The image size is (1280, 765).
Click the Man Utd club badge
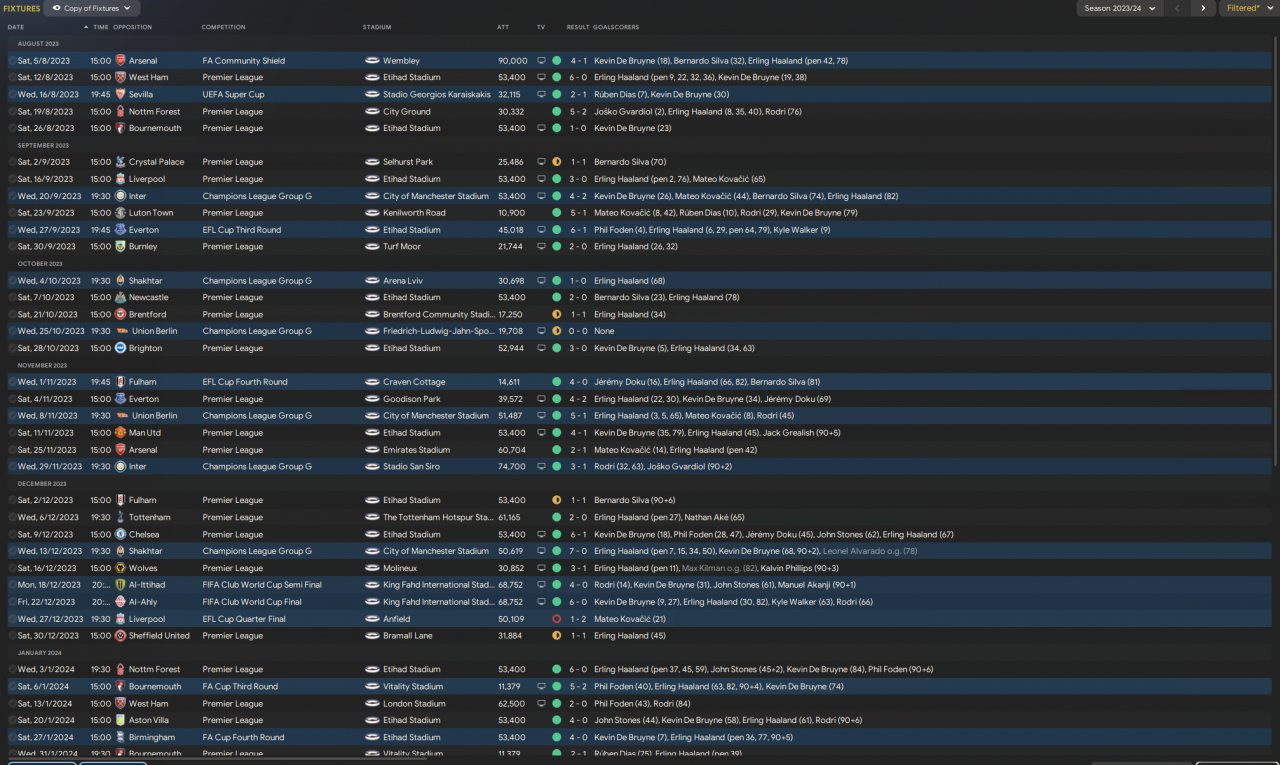(x=120, y=433)
